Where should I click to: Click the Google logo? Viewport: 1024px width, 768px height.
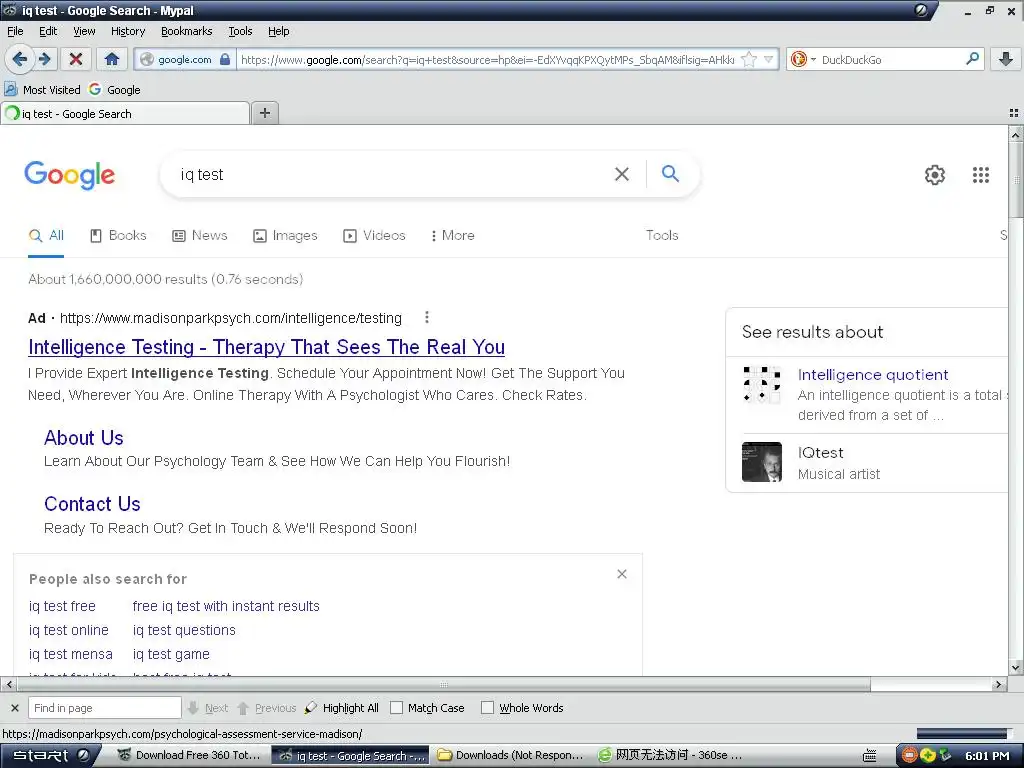69,175
